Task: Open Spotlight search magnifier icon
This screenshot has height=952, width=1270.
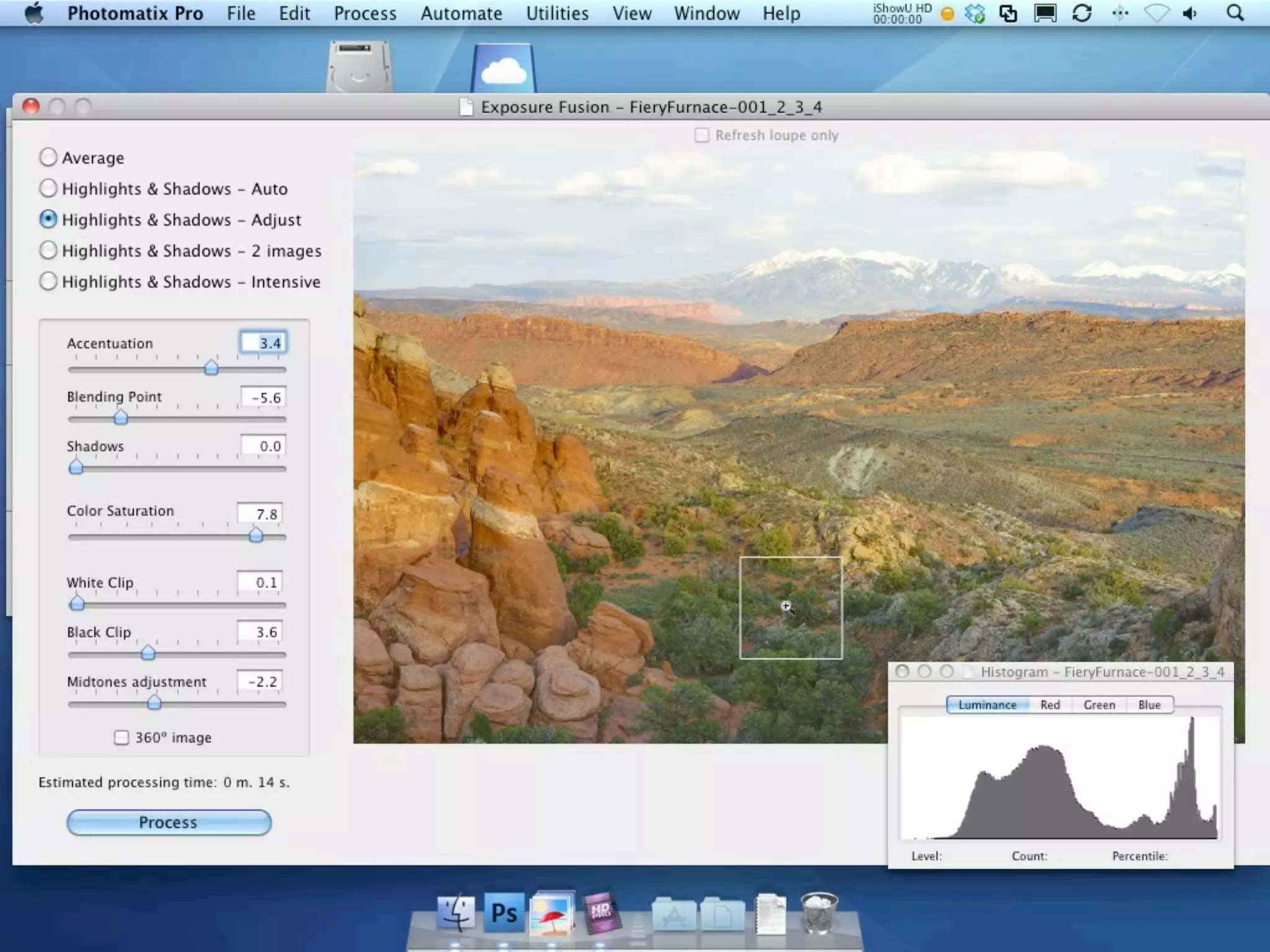Action: [1235, 14]
